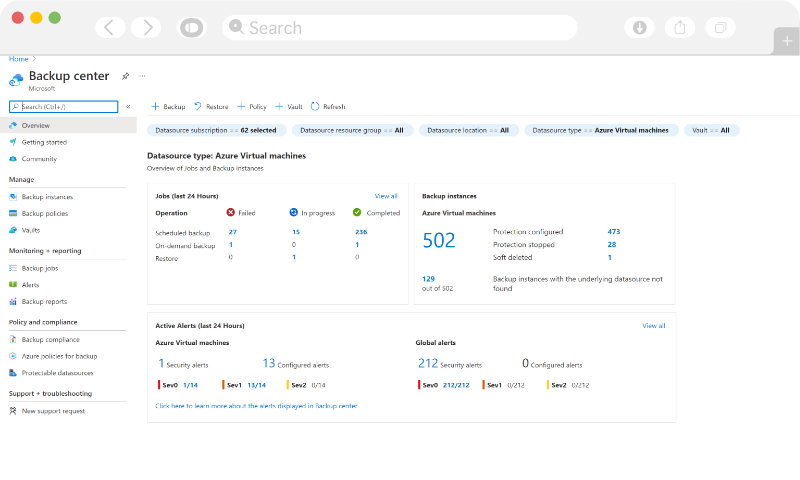Click the browser download icon
Viewport: 800px width, 480px height.
[640, 27]
